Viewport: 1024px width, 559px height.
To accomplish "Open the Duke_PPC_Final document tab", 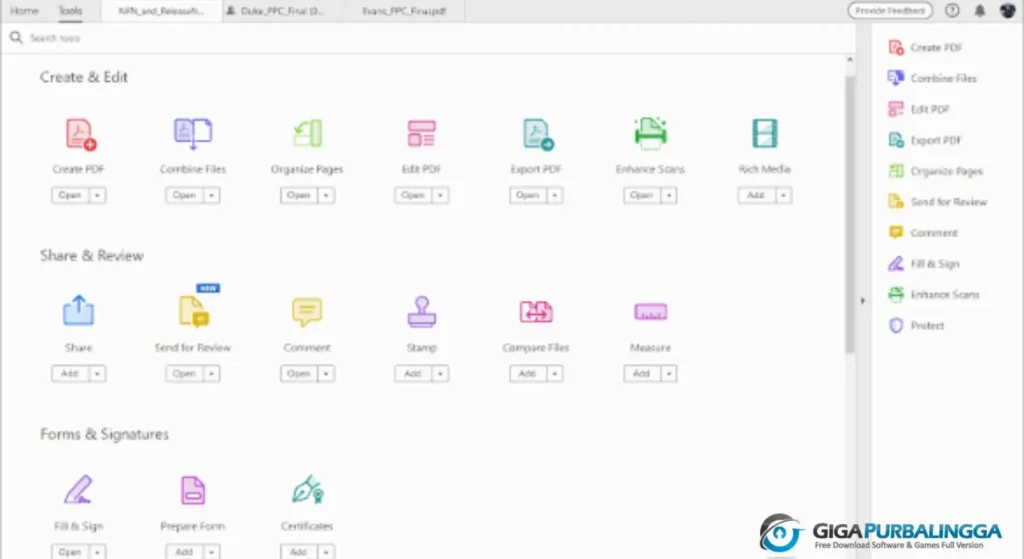I will point(282,11).
